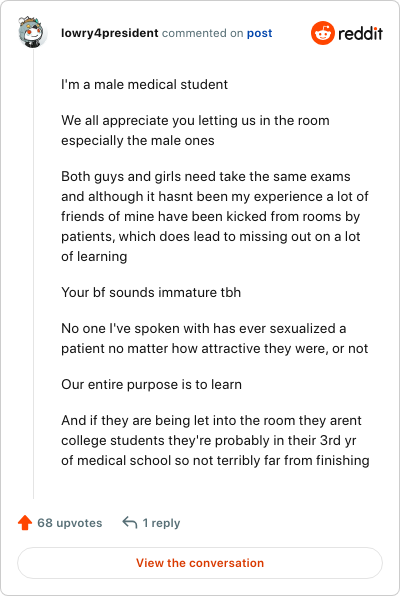400x596 pixels.
Task: Open the 1 reply link
Action: coord(161,523)
